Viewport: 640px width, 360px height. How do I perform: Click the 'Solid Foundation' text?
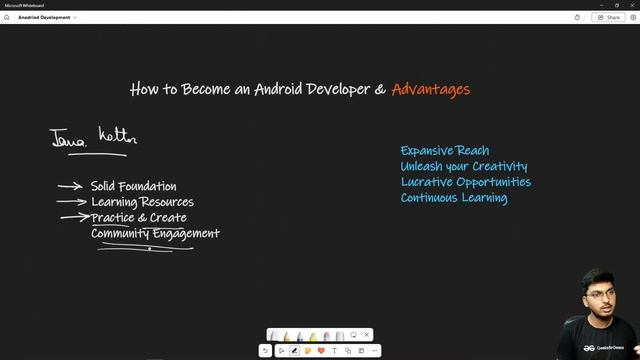pyautogui.click(x=133, y=187)
